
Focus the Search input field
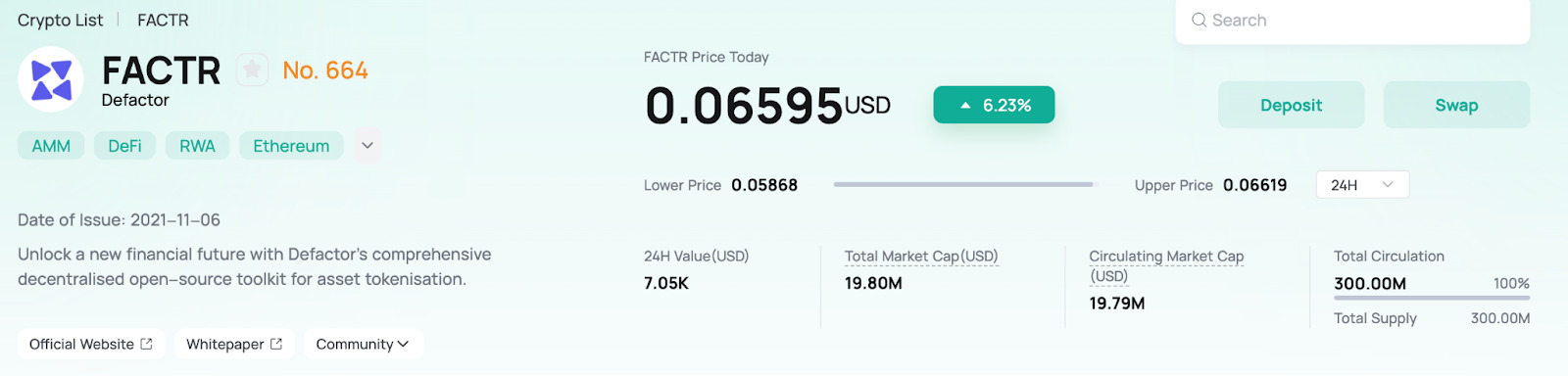point(1352,21)
